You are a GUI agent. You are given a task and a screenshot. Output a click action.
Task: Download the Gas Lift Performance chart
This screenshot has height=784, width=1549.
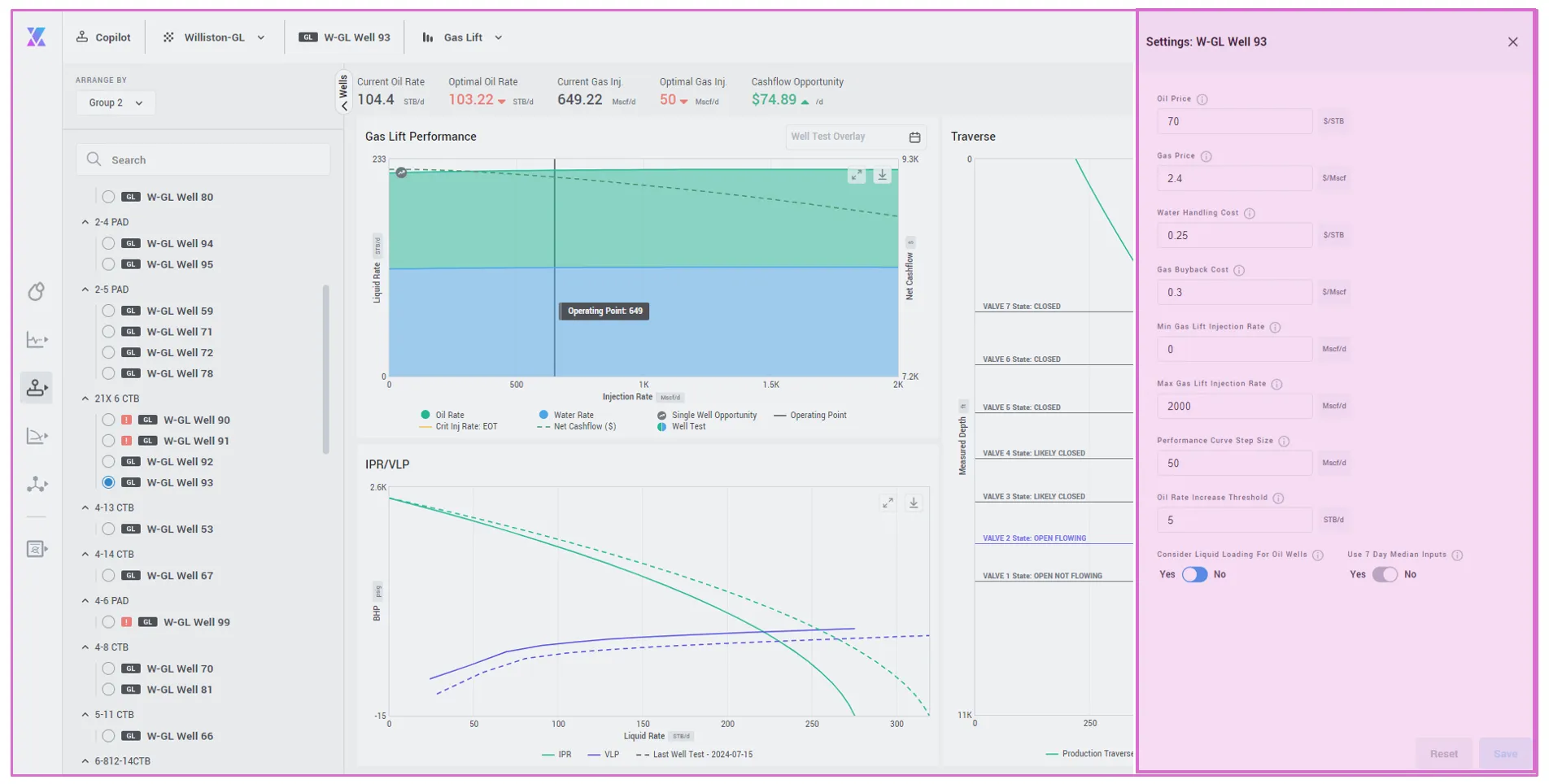[882, 176]
